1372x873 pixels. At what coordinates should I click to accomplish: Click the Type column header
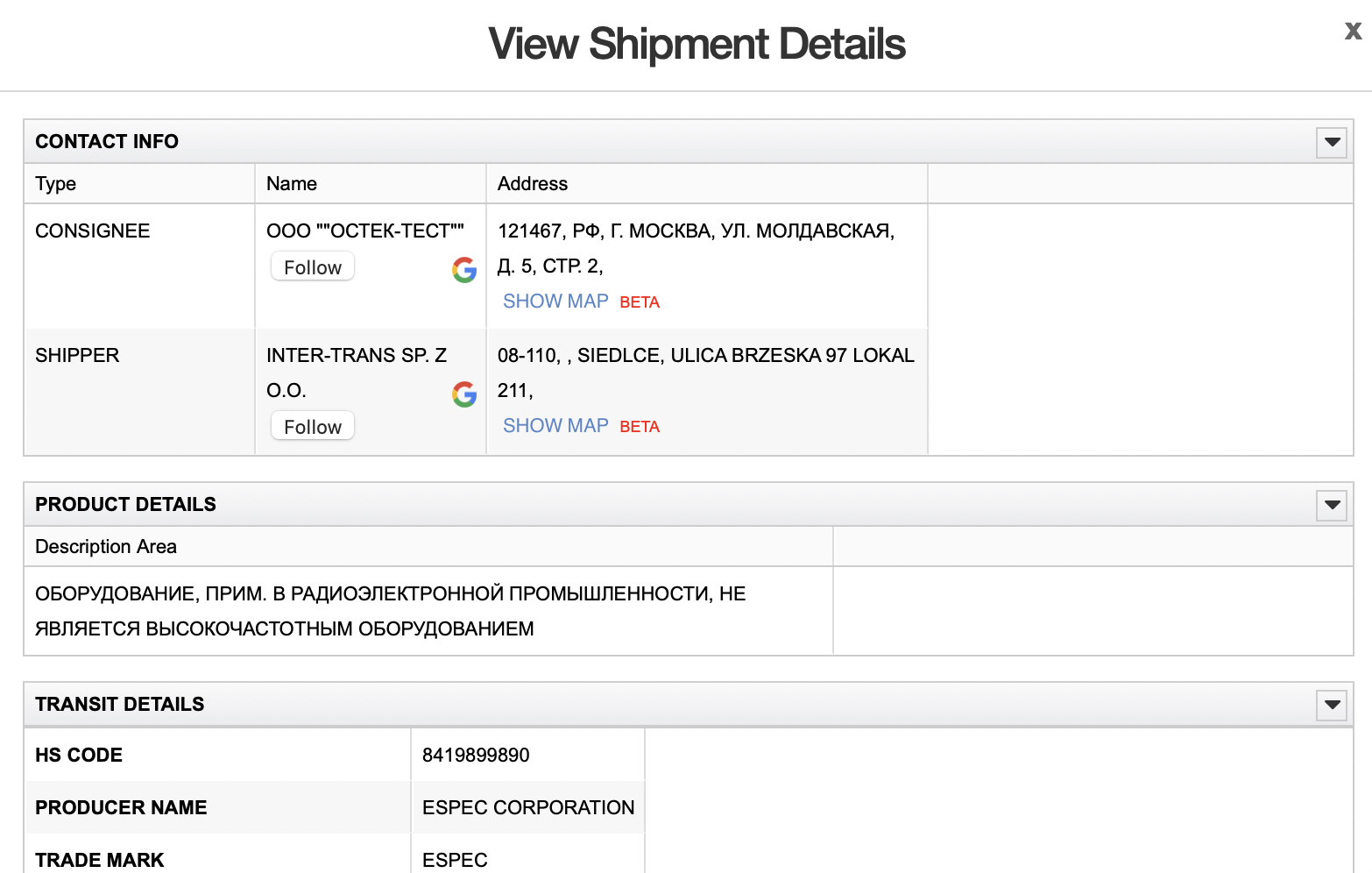pyautogui.click(x=56, y=184)
